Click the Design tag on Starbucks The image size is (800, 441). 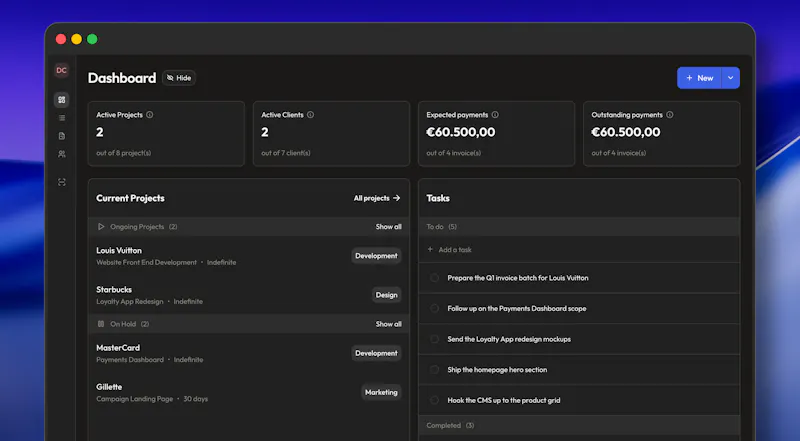click(387, 295)
